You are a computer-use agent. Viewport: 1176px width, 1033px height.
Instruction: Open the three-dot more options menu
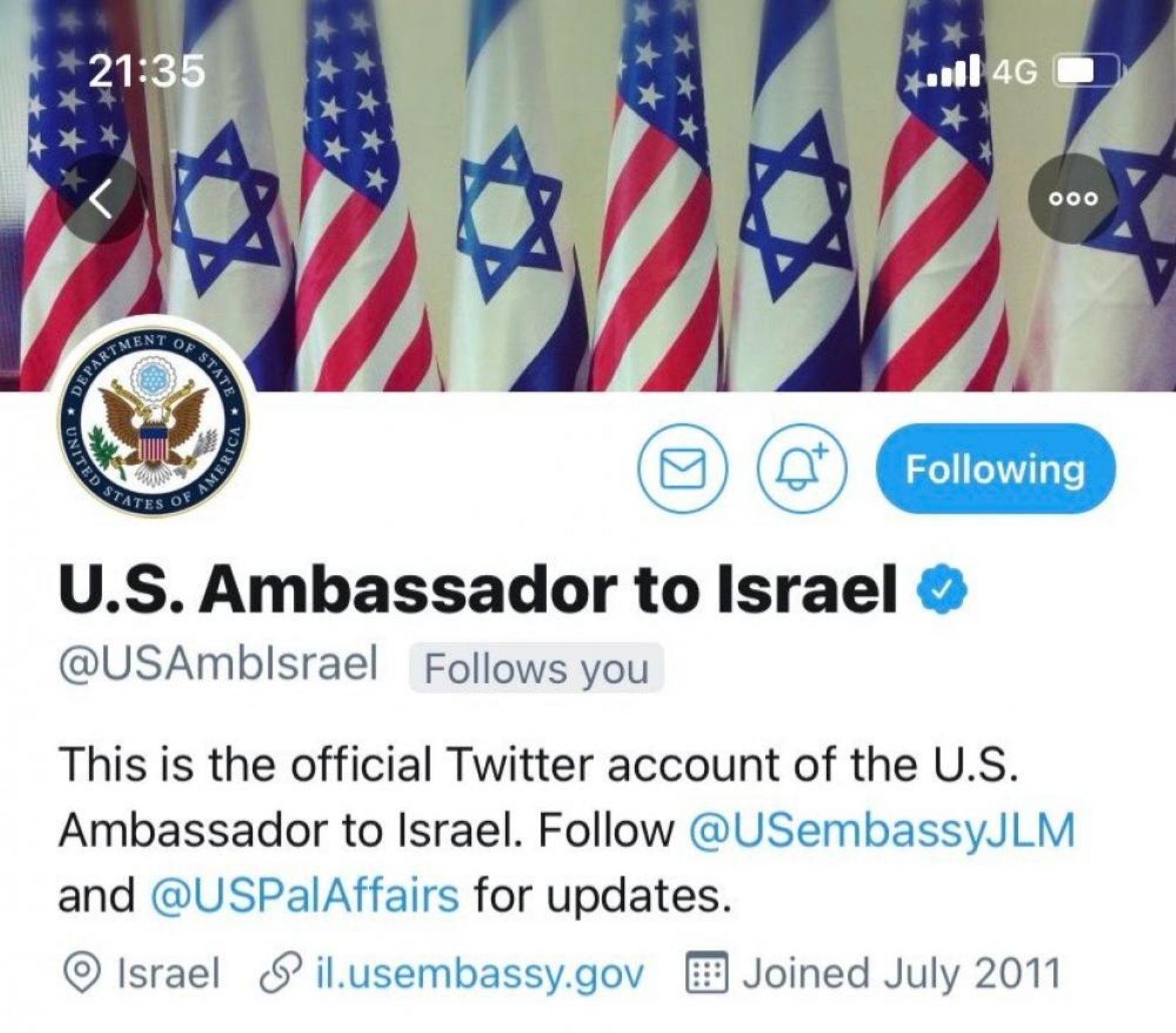[x=1072, y=199]
